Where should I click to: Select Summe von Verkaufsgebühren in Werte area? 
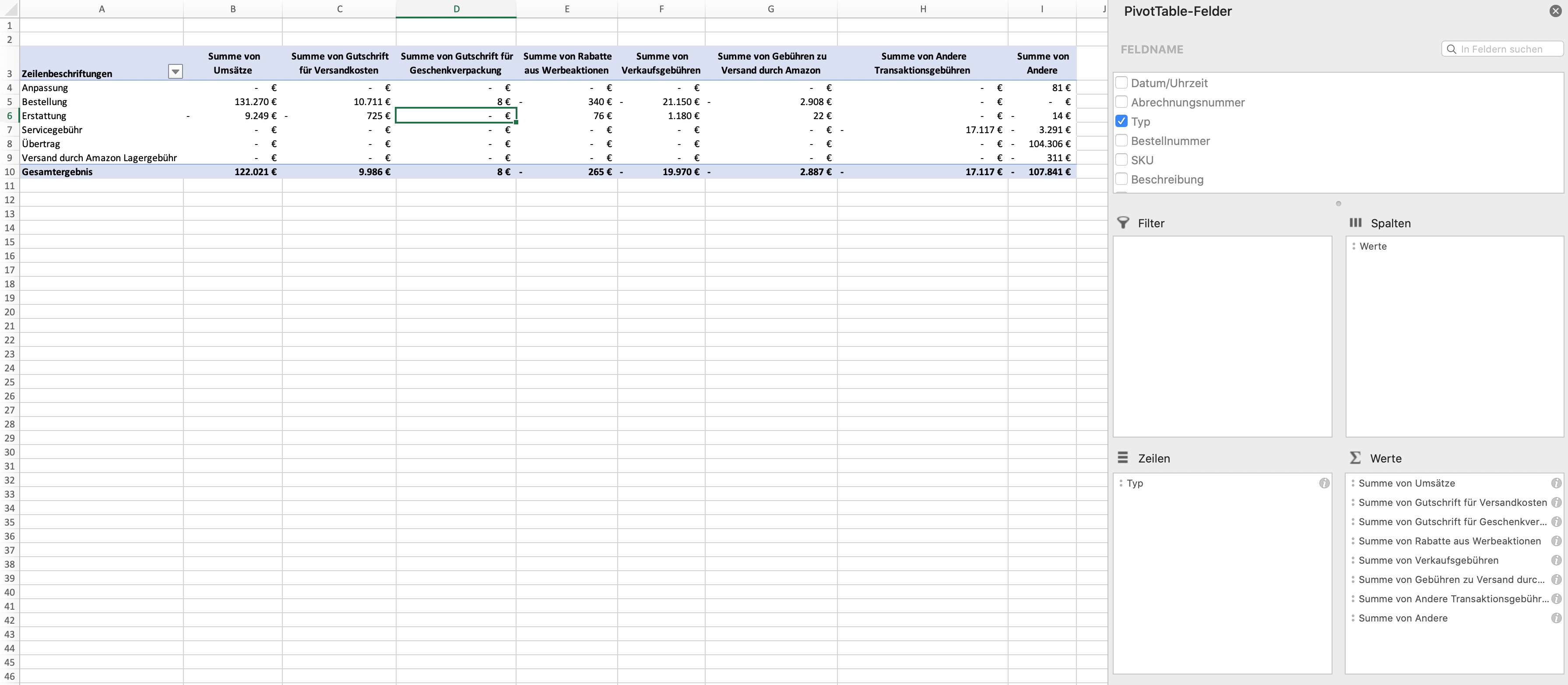click(x=1428, y=560)
